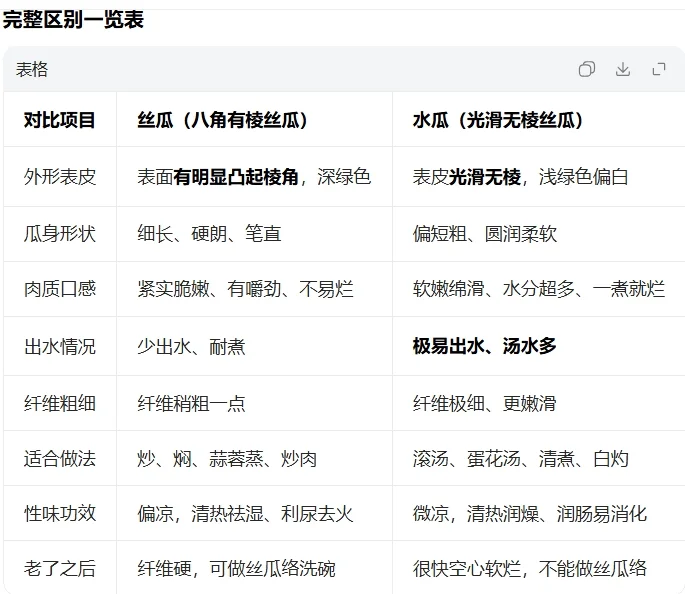The height and width of the screenshot is (594, 685).
Task: Select the 丝瓜（八角有棱丝瓜） column header
Action: pyautogui.click(x=223, y=120)
